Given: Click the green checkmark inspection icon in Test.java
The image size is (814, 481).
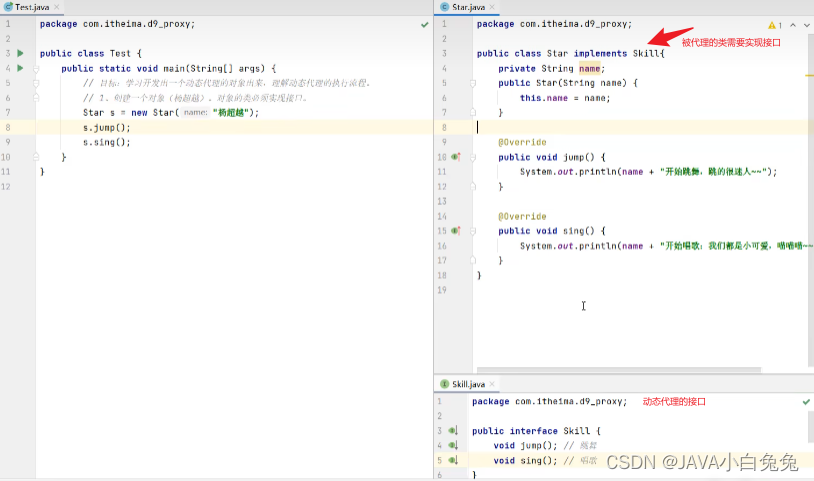Looking at the screenshot, I should (x=425, y=24).
